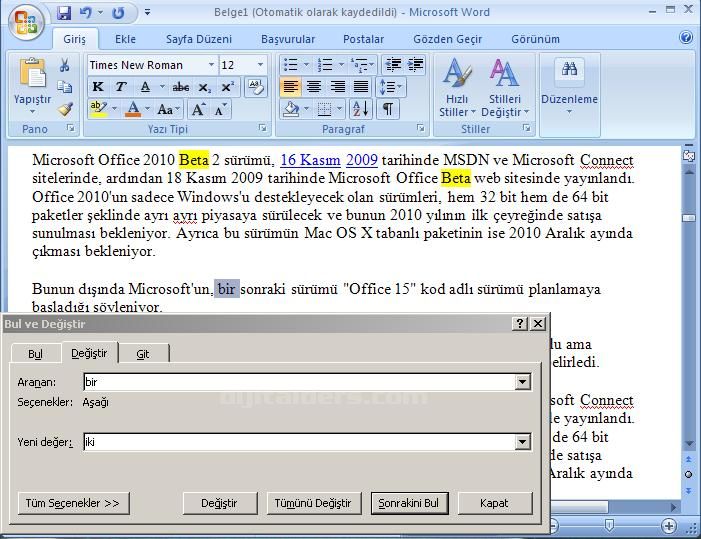The height and width of the screenshot is (539, 701).
Task: Apply a numbered list
Action: [325, 65]
